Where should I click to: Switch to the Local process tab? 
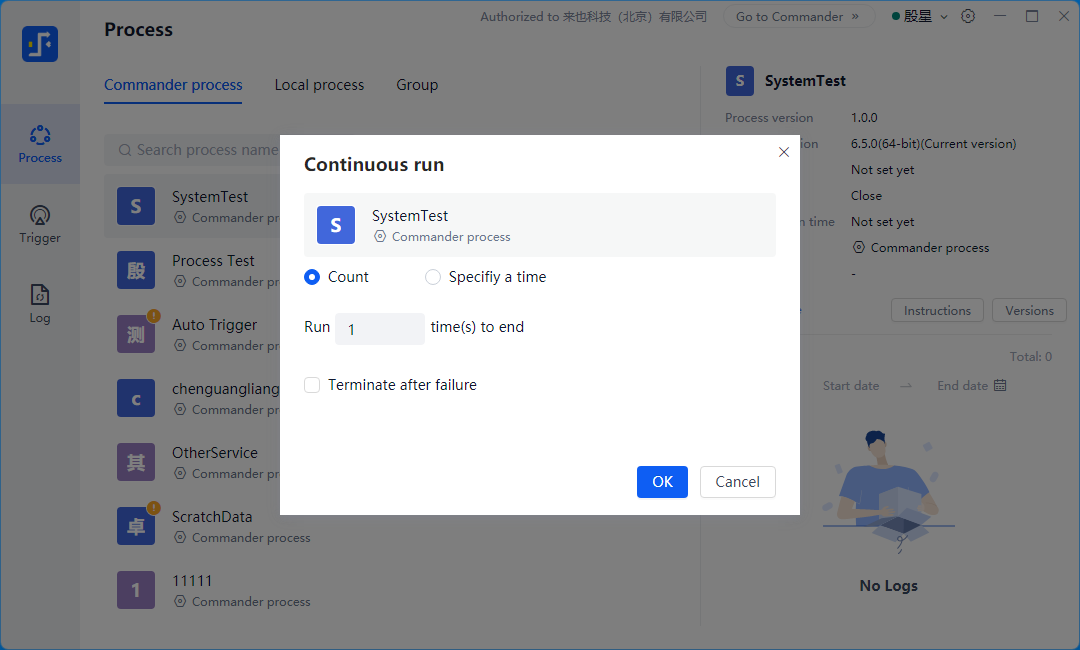pos(319,85)
